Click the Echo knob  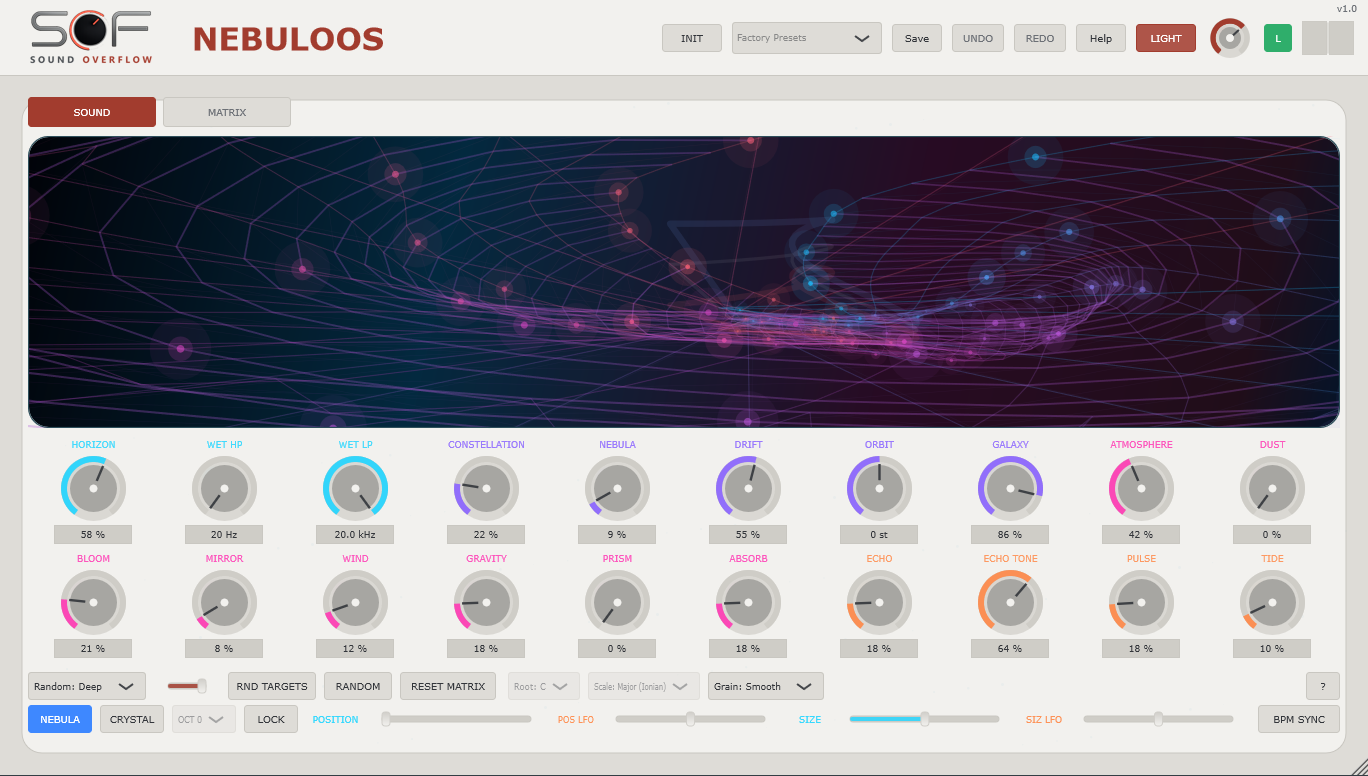coord(879,603)
